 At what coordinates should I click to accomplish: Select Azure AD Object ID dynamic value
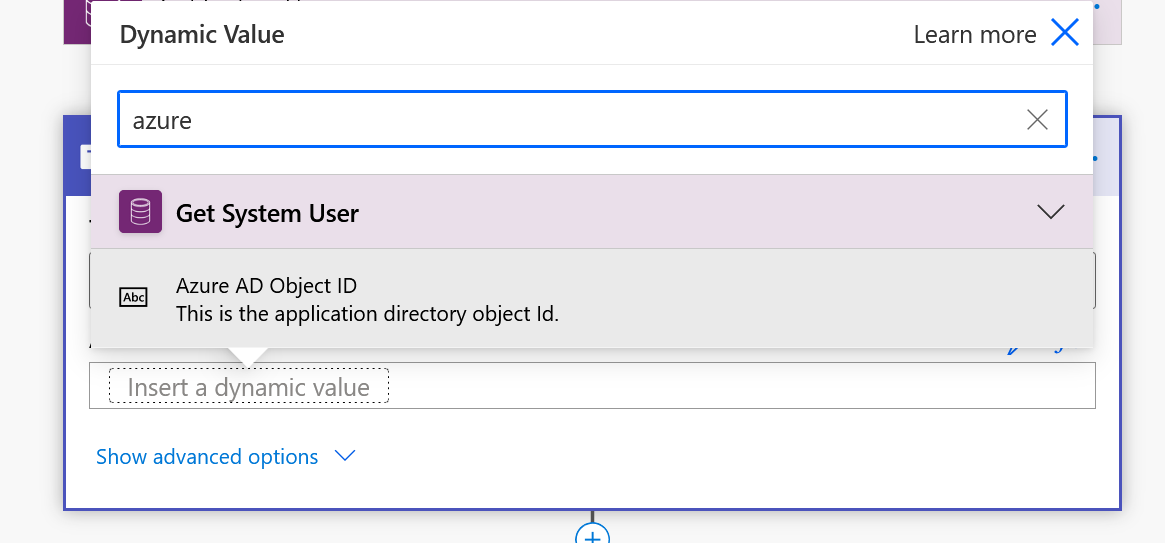tap(266, 286)
